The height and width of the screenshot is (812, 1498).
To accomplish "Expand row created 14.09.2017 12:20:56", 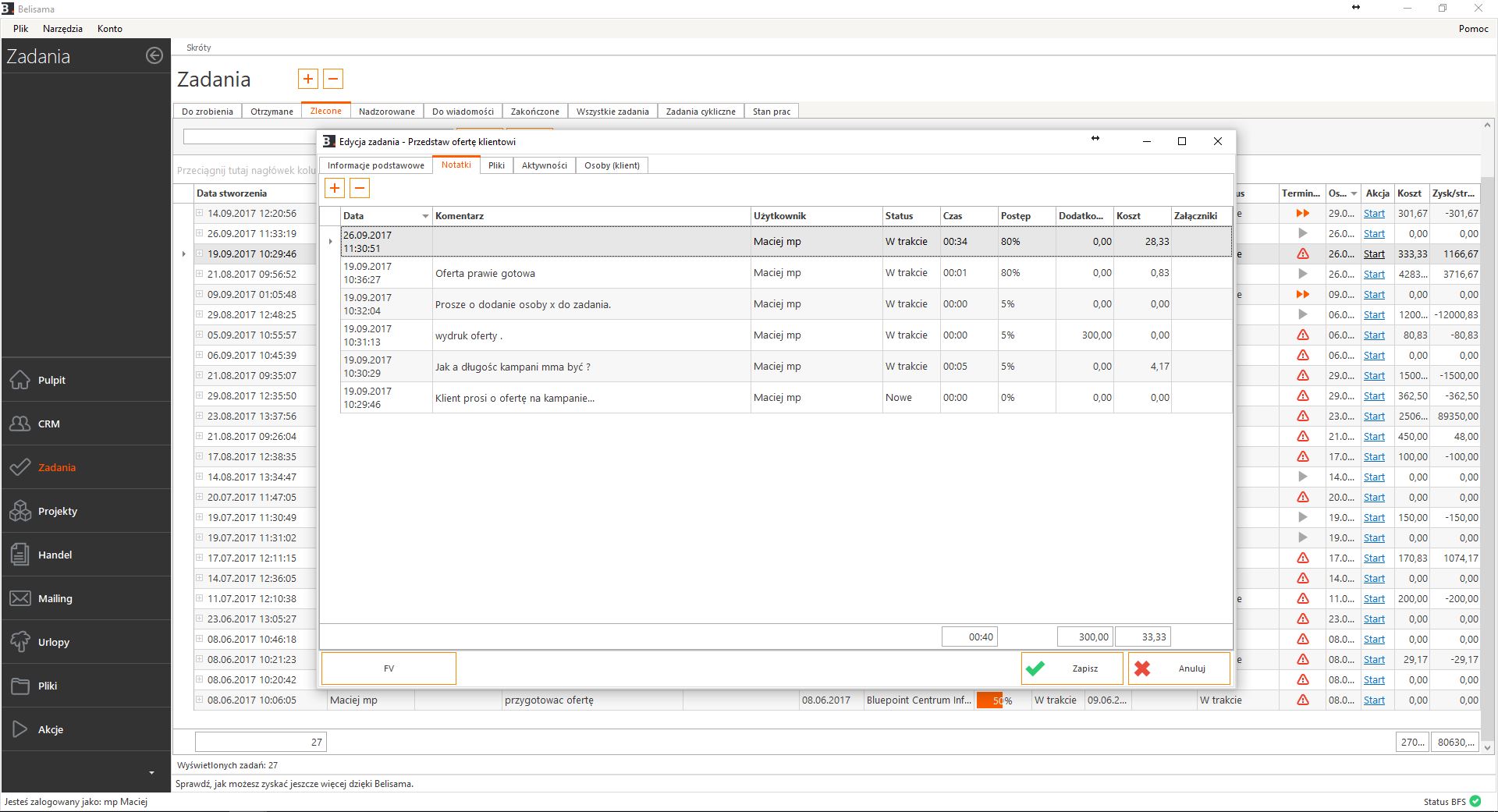I will (200, 213).
